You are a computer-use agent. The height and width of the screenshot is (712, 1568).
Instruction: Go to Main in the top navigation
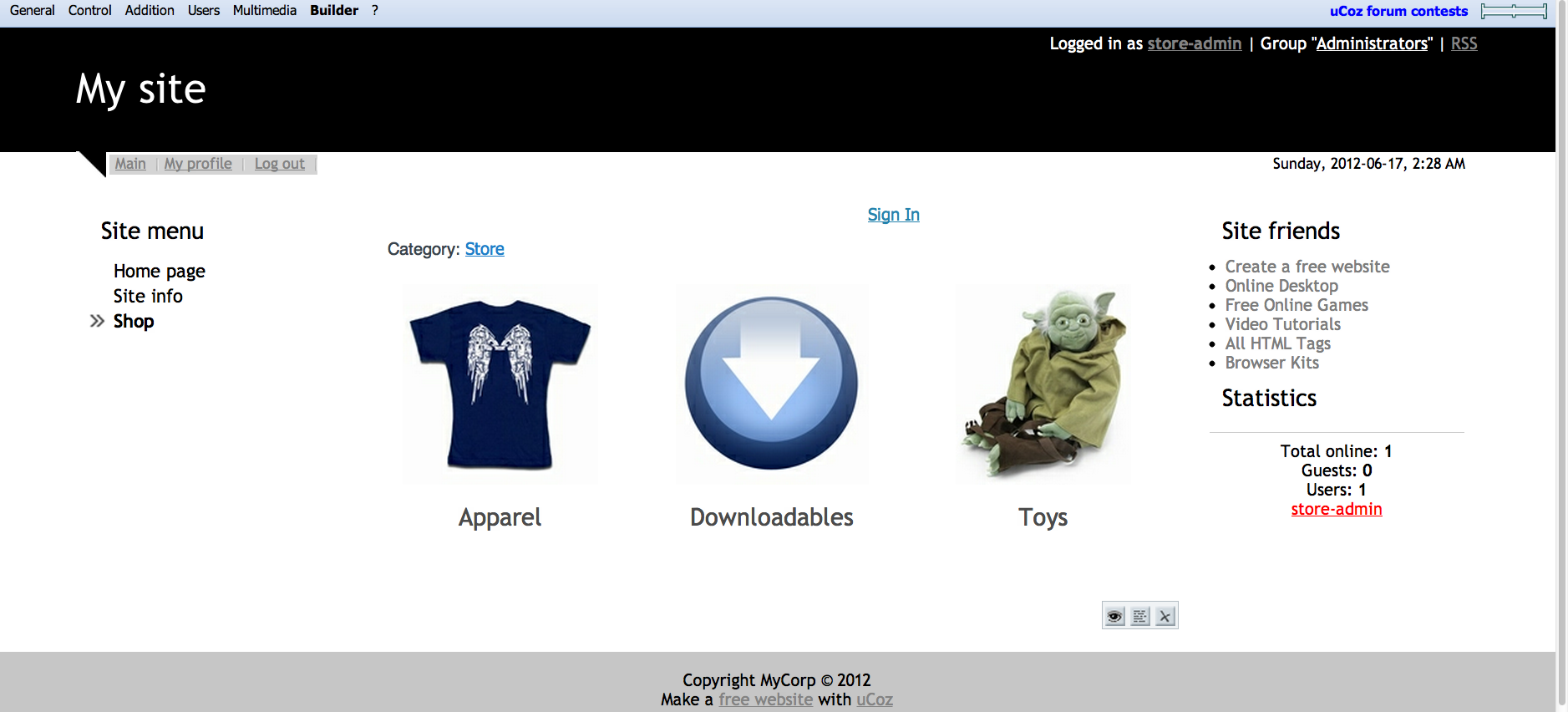coord(130,164)
